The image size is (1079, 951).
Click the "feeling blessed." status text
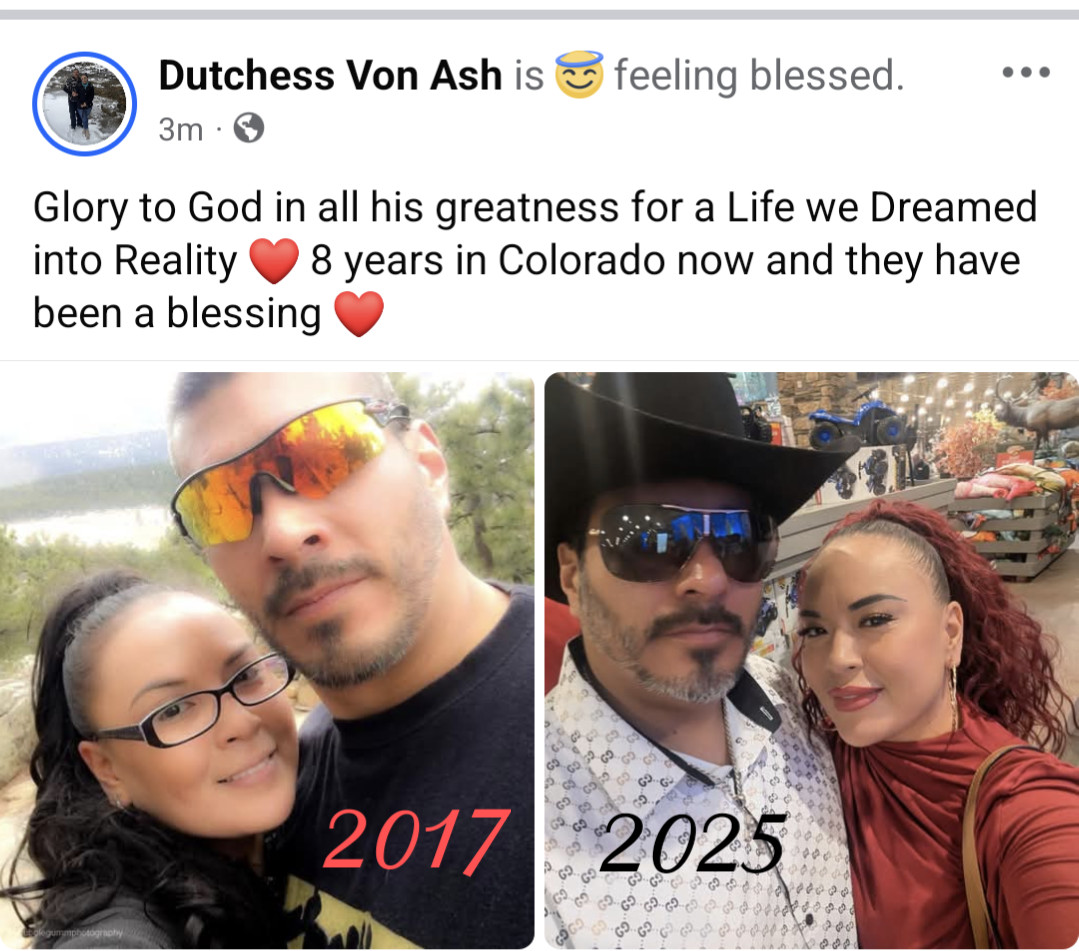point(758,75)
